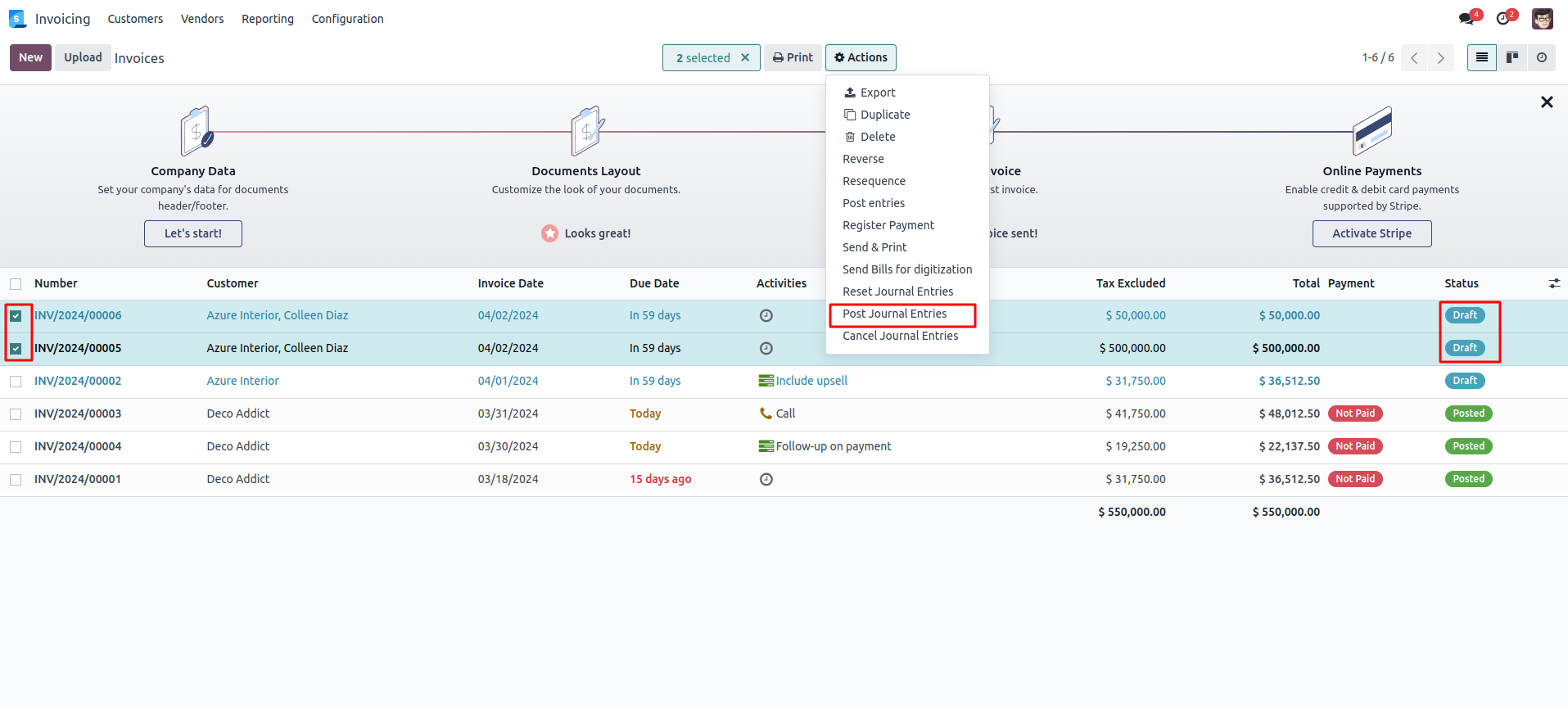The image size is (1568, 705).
Task: Go to next page of records
Action: pos(1440,57)
